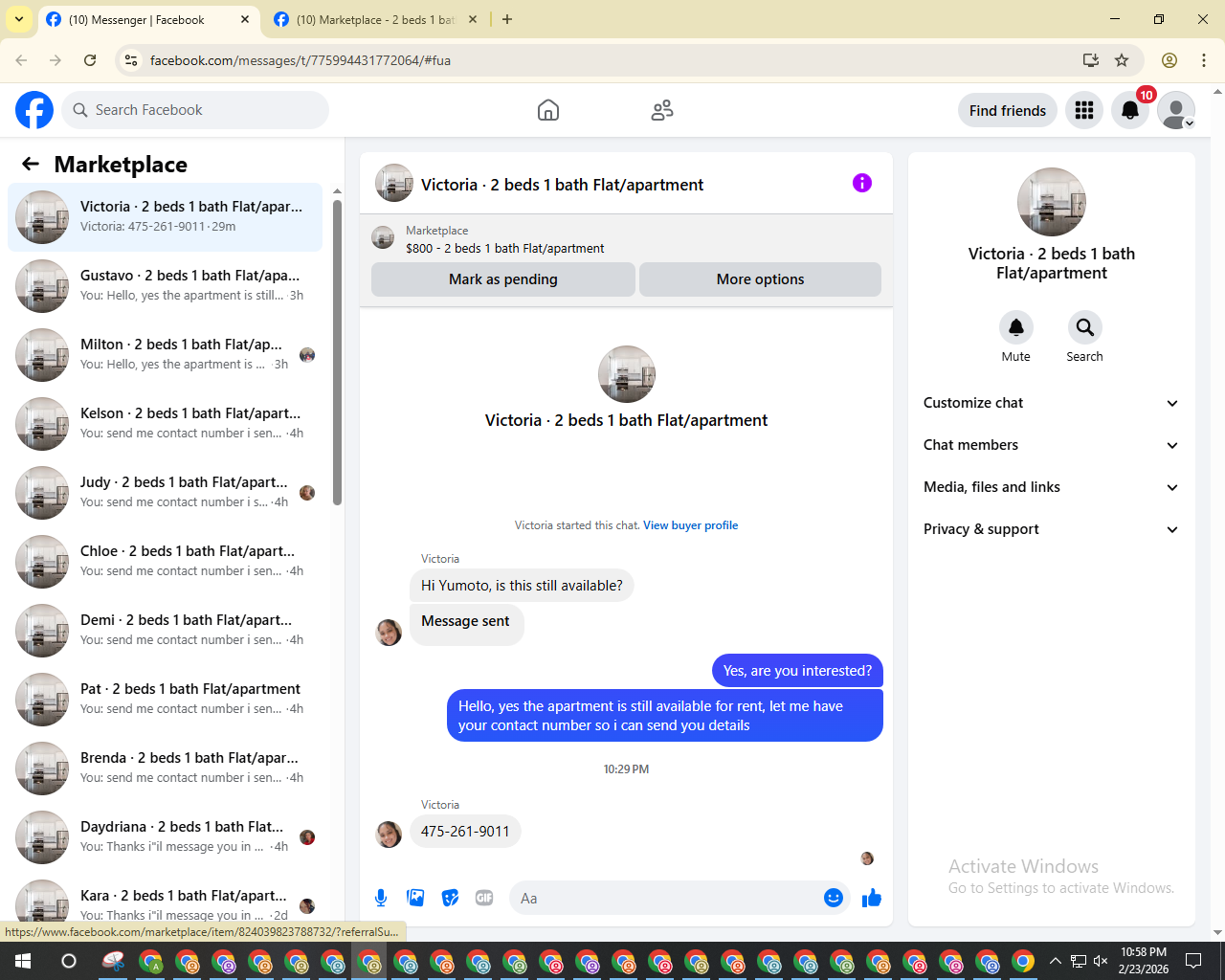Open the account profile avatar menu
This screenshot has height=980, width=1225.
pyautogui.click(x=1176, y=110)
